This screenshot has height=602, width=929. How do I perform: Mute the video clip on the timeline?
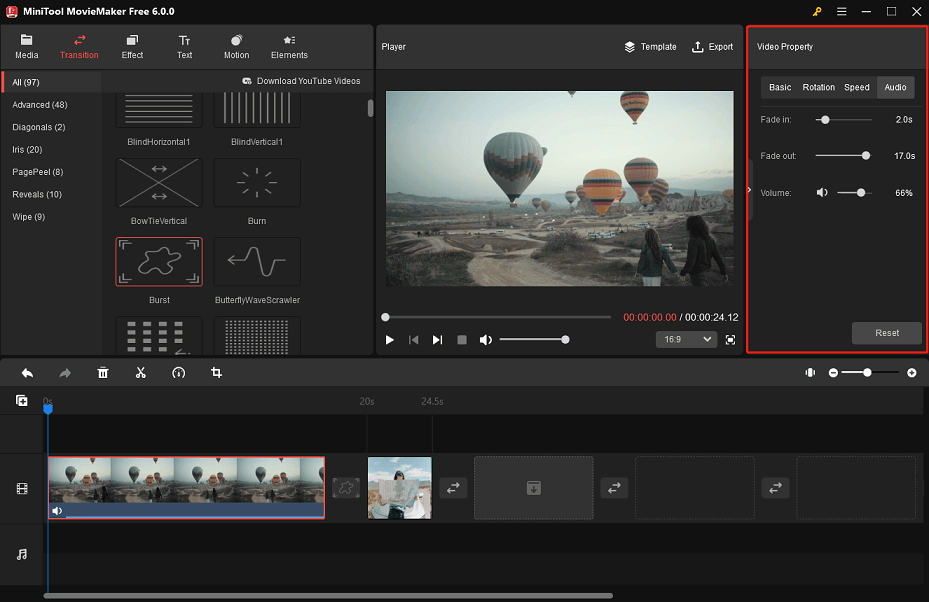[57, 510]
